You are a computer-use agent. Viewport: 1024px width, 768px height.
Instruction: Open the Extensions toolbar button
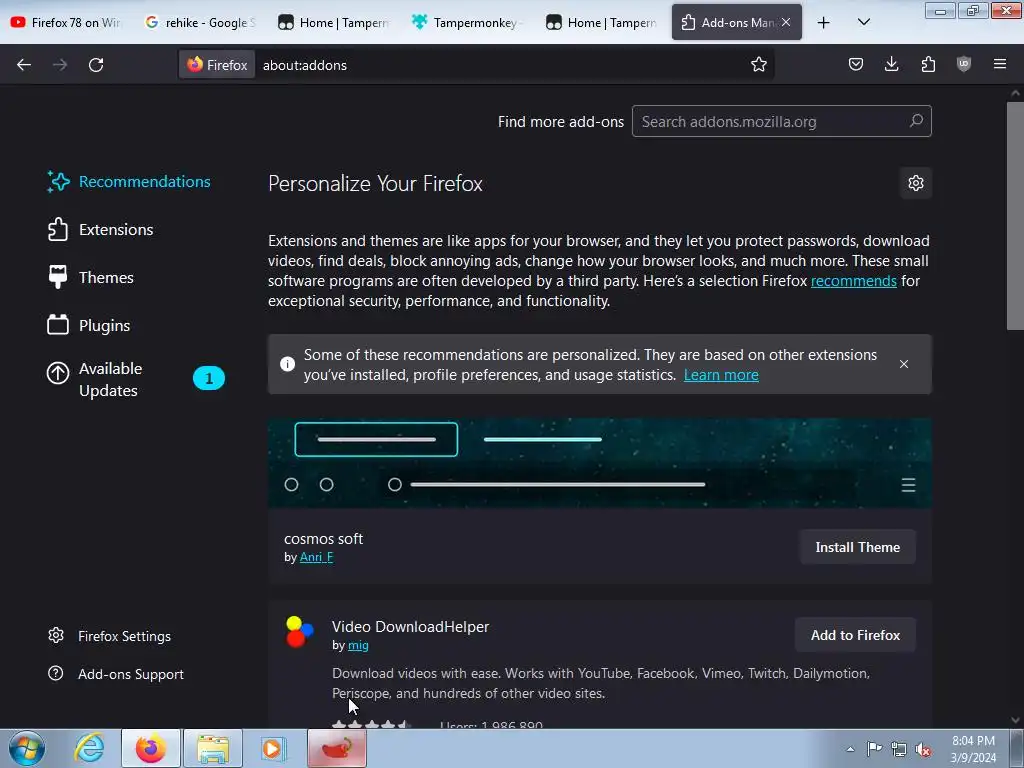(x=928, y=65)
